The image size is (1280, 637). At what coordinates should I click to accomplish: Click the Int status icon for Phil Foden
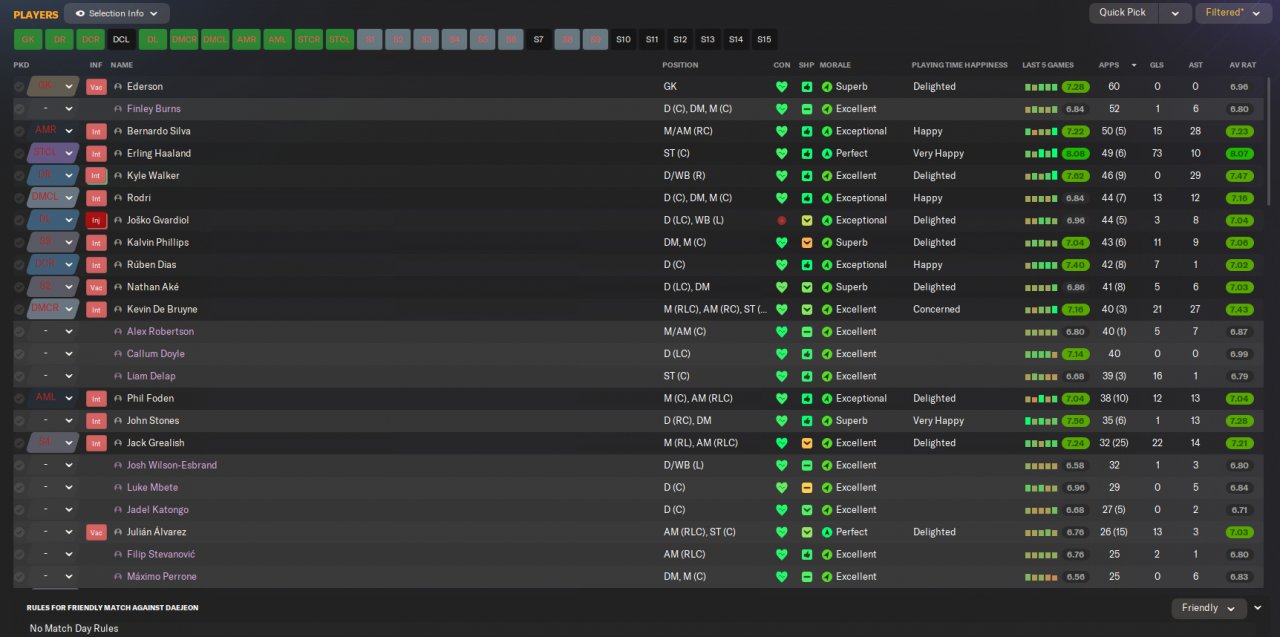point(96,399)
